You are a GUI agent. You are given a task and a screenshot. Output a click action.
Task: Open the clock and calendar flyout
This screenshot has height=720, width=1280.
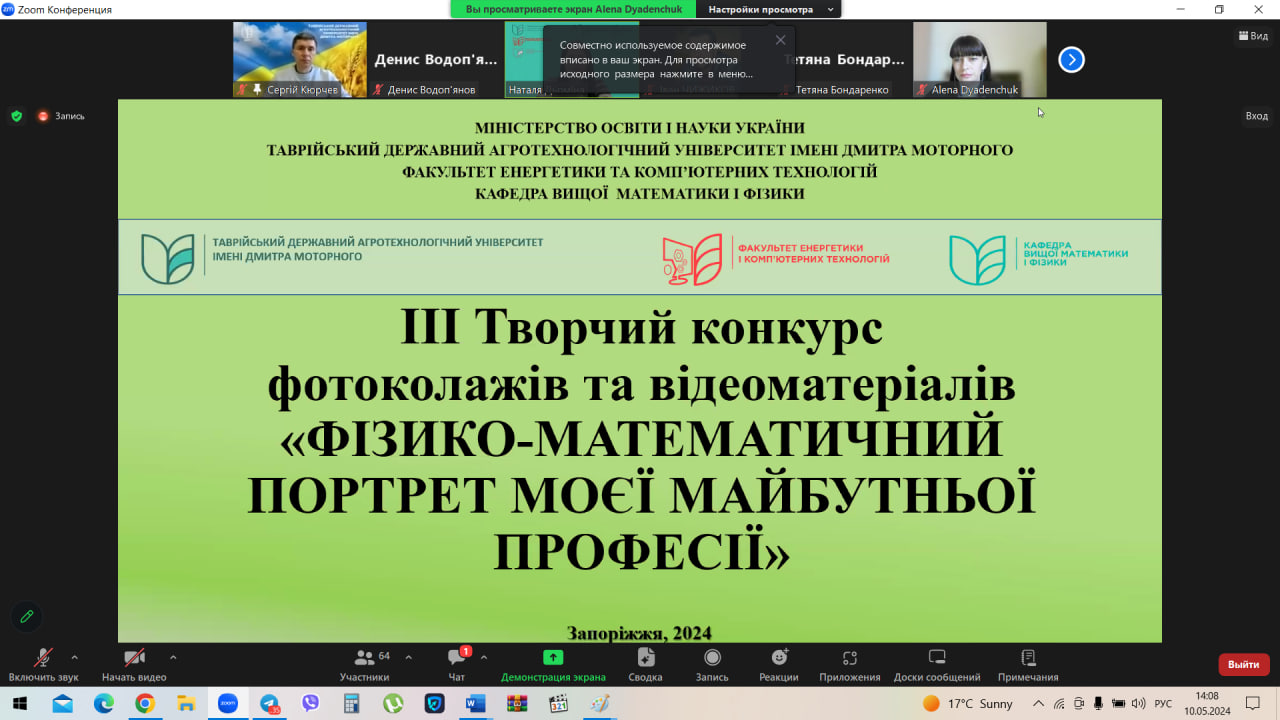pyautogui.click(x=1208, y=704)
